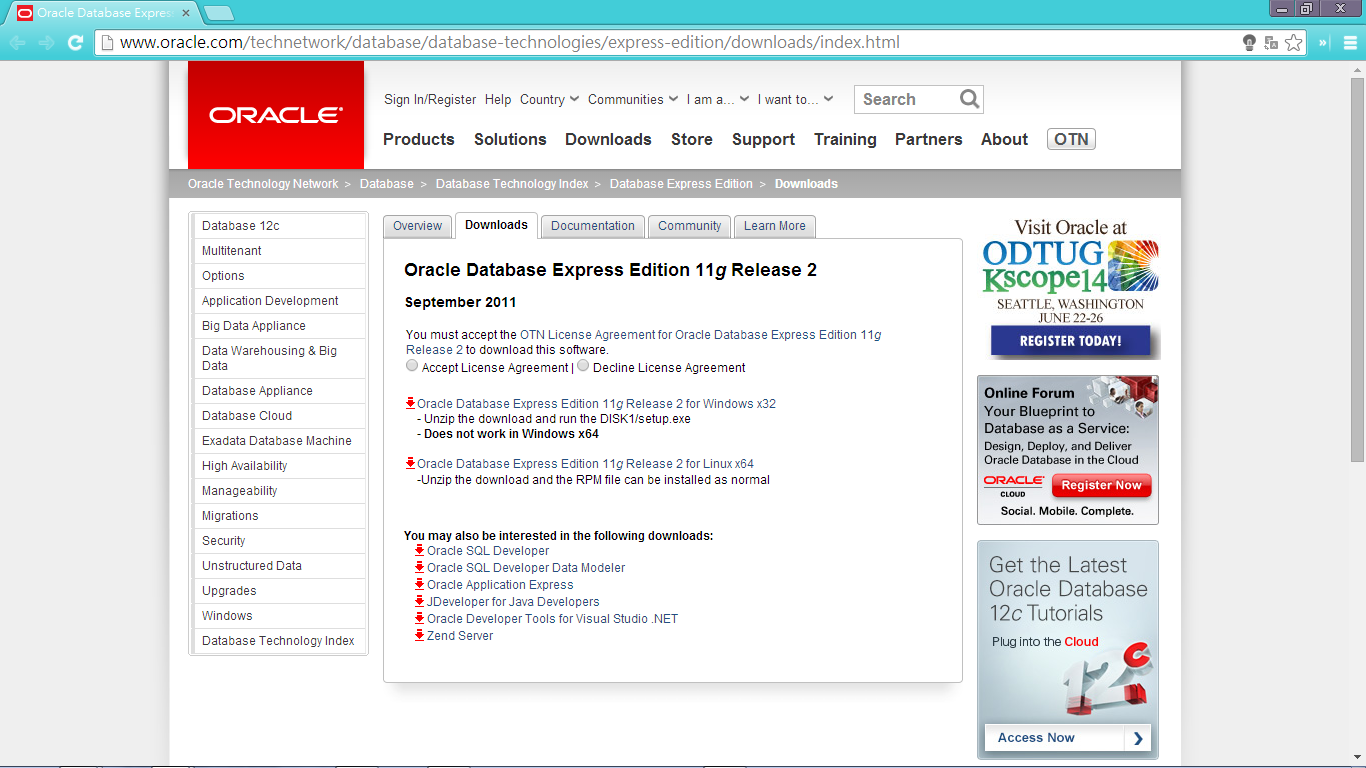Image resolution: width=1366 pixels, height=768 pixels.
Task: Click red download arrow for Windows x32
Action: (410, 403)
